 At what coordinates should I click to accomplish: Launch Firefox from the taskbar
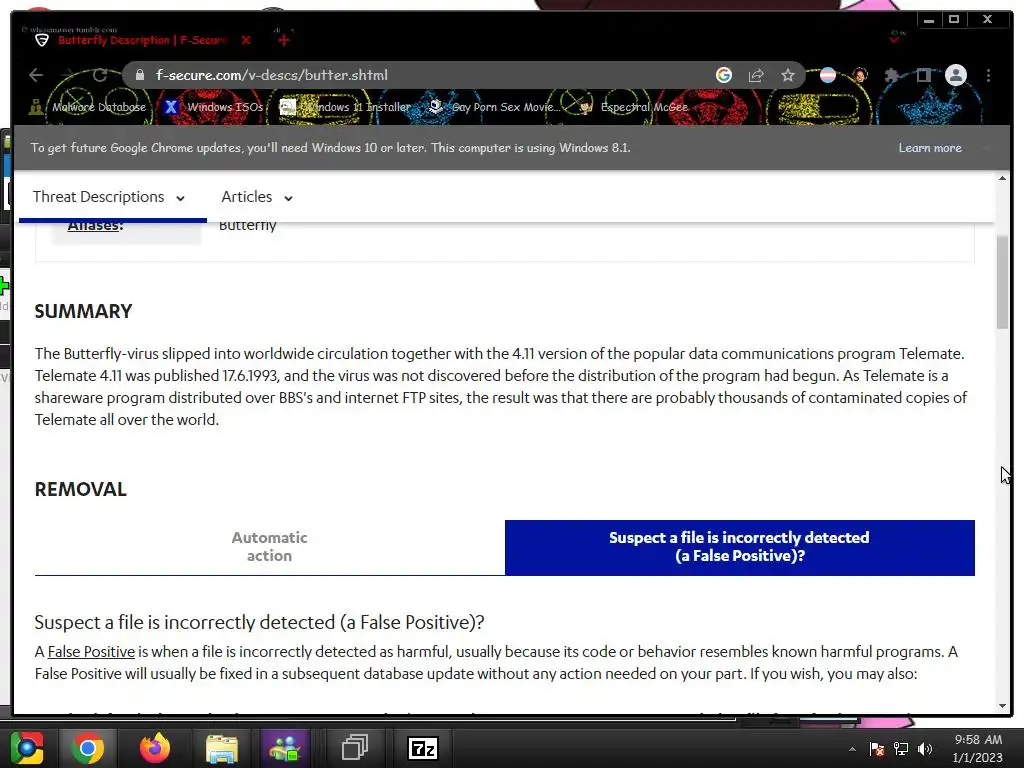coord(155,748)
